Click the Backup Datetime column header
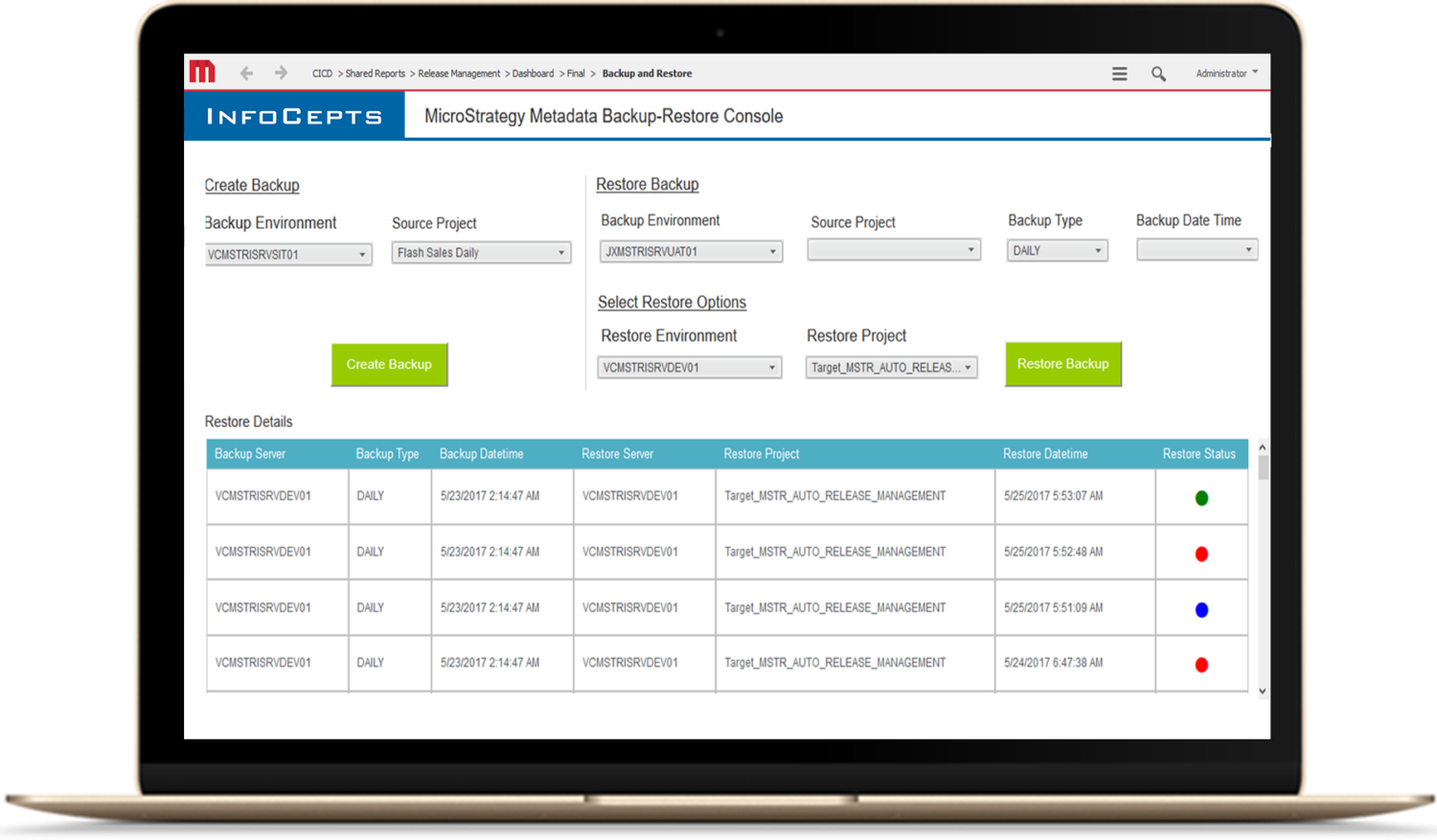 [482, 453]
